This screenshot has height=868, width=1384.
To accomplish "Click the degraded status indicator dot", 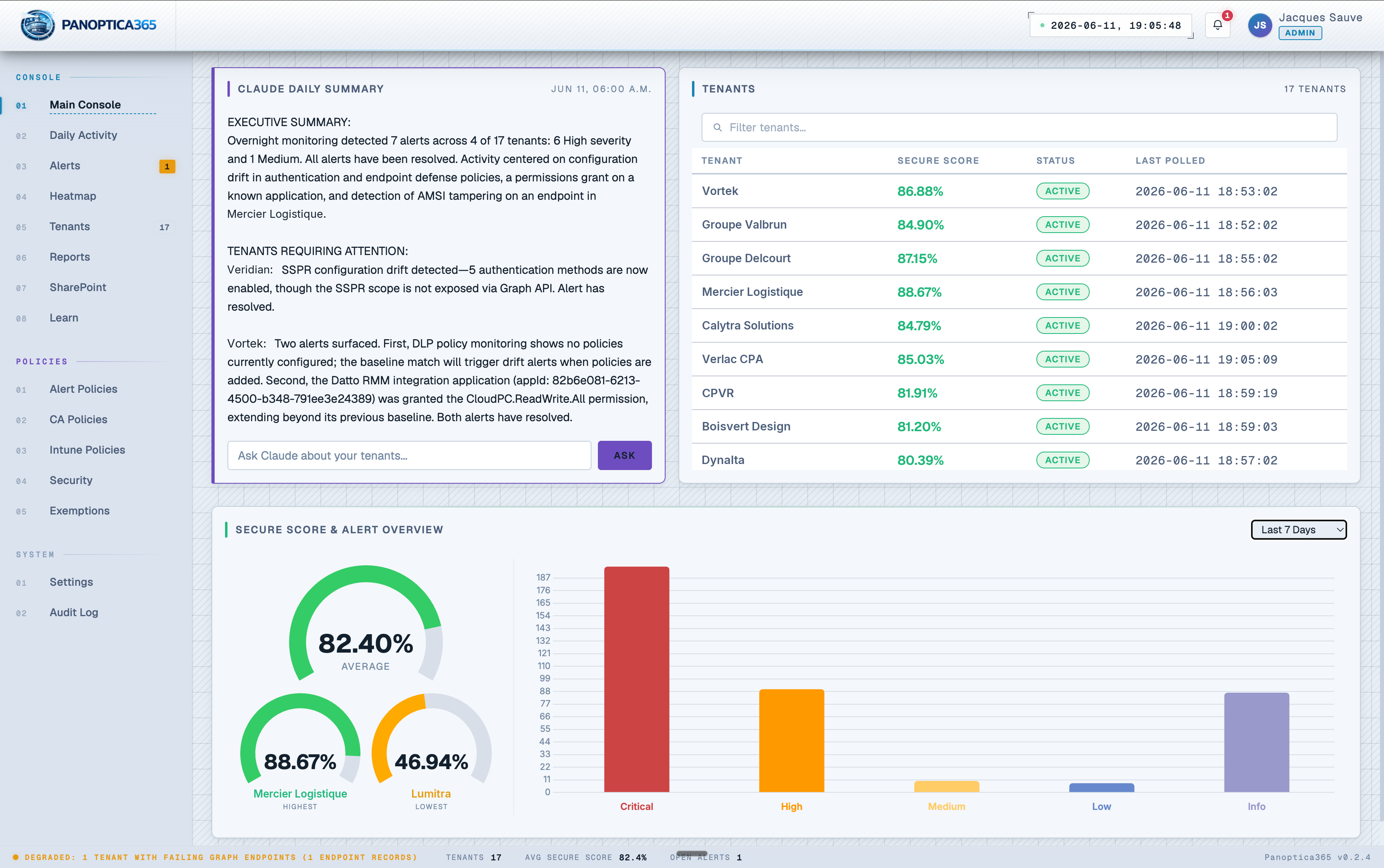I will coord(16,857).
